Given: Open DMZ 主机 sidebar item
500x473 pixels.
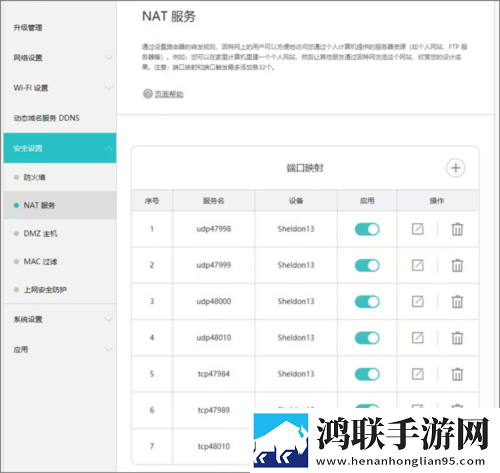Looking at the screenshot, I should 40,233.
